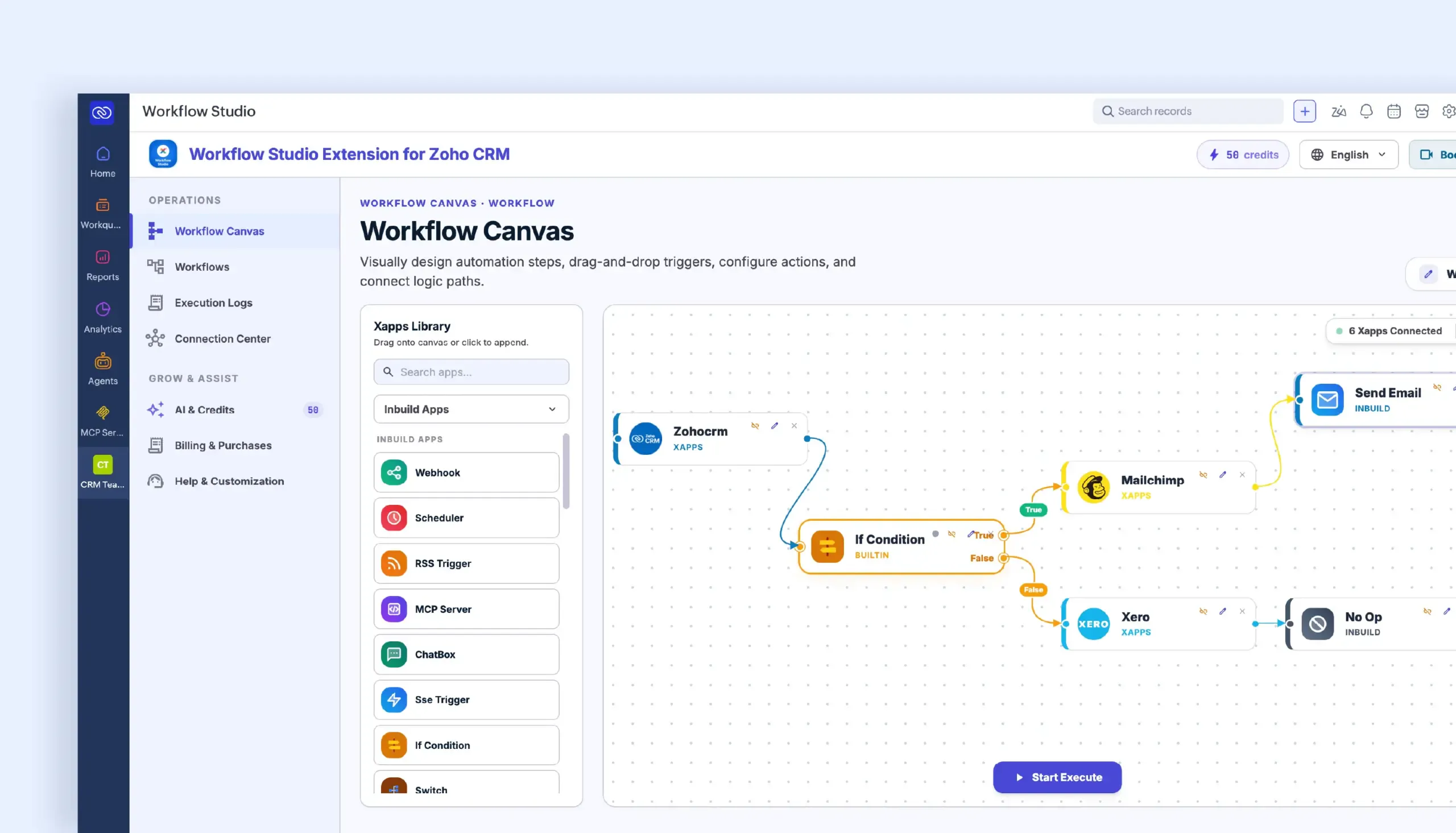Open the notifications bell
Screen dimensions: 1456x833
(1366, 111)
